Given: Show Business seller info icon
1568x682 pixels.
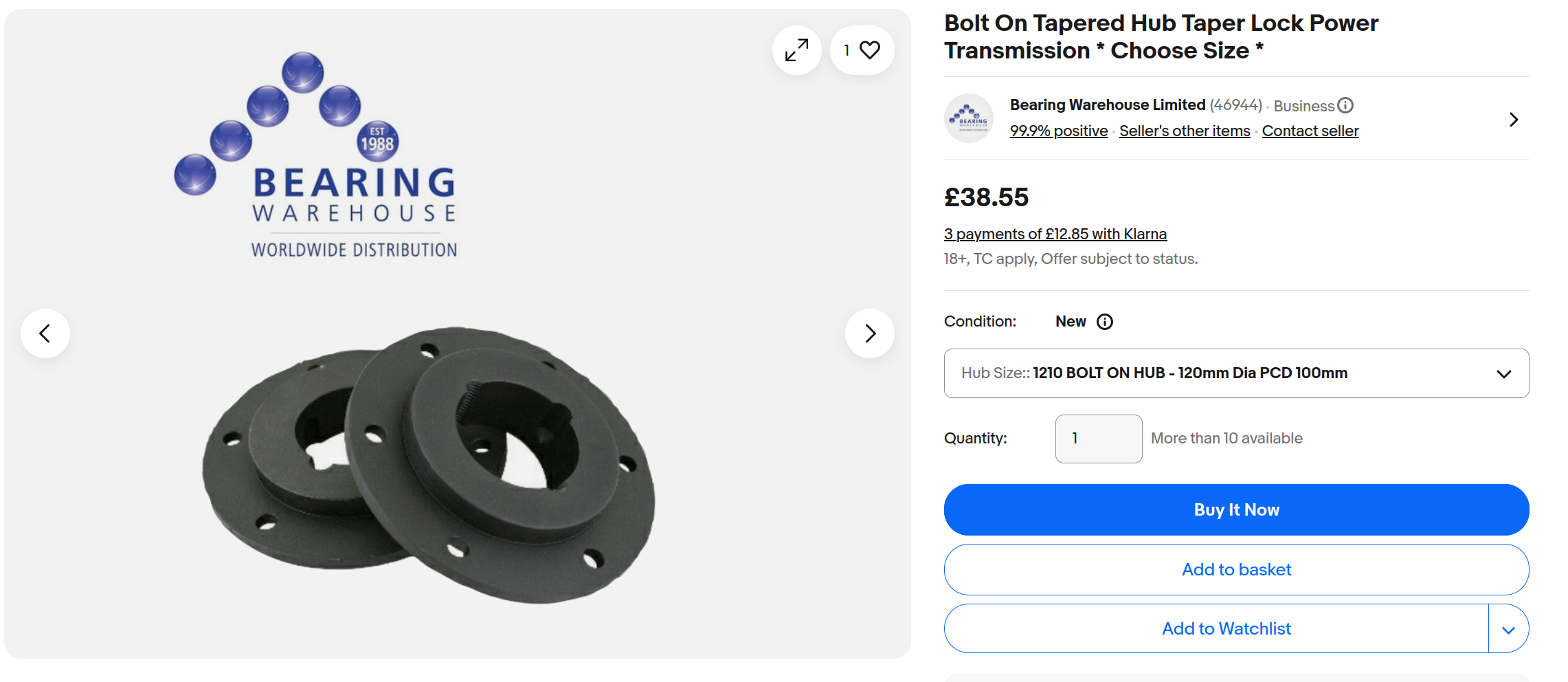Looking at the screenshot, I should coord(1345,105).
